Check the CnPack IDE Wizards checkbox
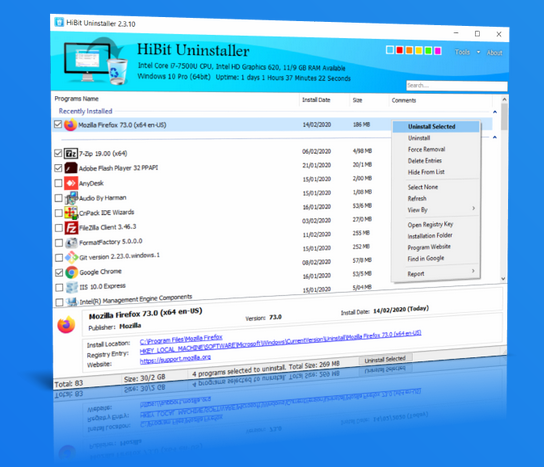 pyautogui.click(x=59, y=213)
